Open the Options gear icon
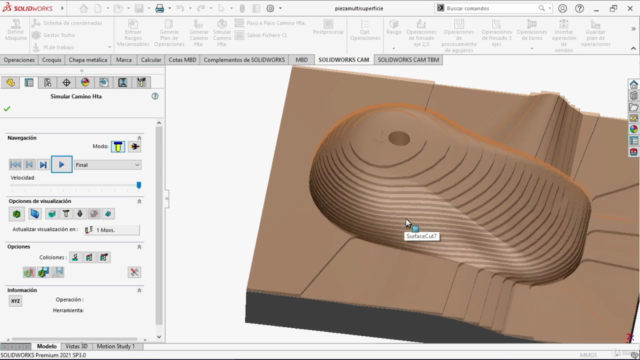 coord(270,8)
